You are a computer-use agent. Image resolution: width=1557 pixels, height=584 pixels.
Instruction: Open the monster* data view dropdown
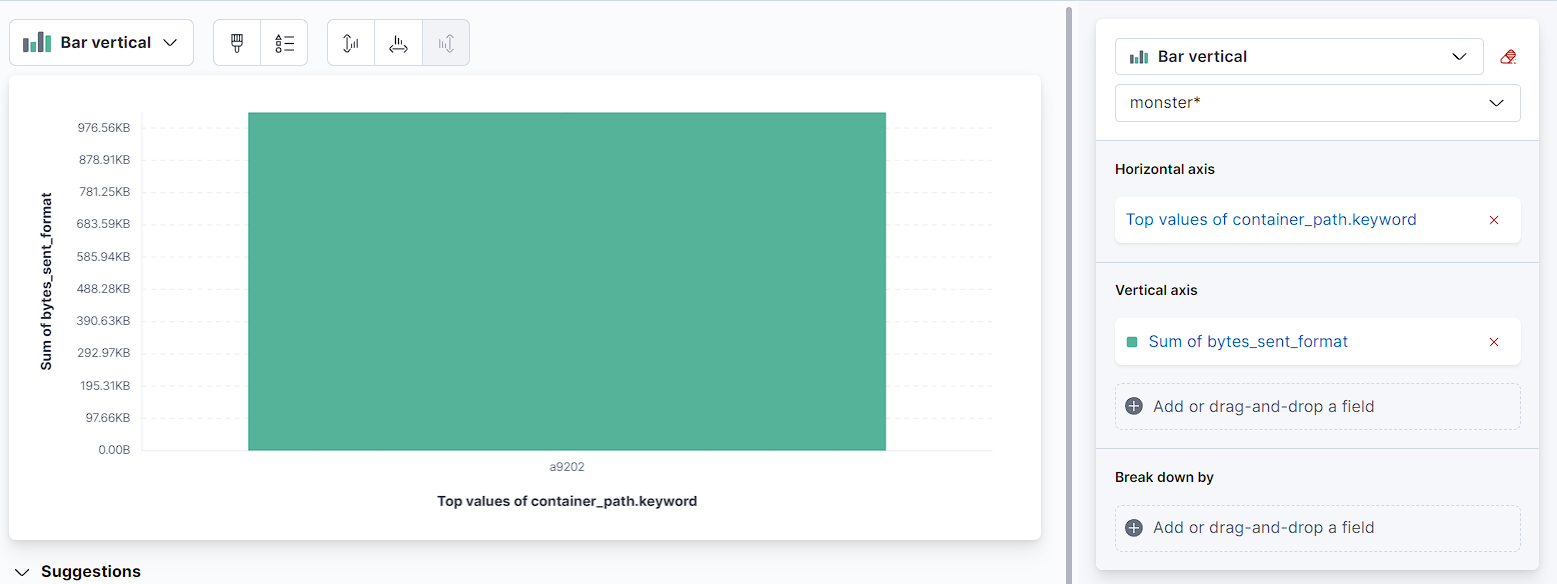pyautogui.click(x=1317, y=103)
